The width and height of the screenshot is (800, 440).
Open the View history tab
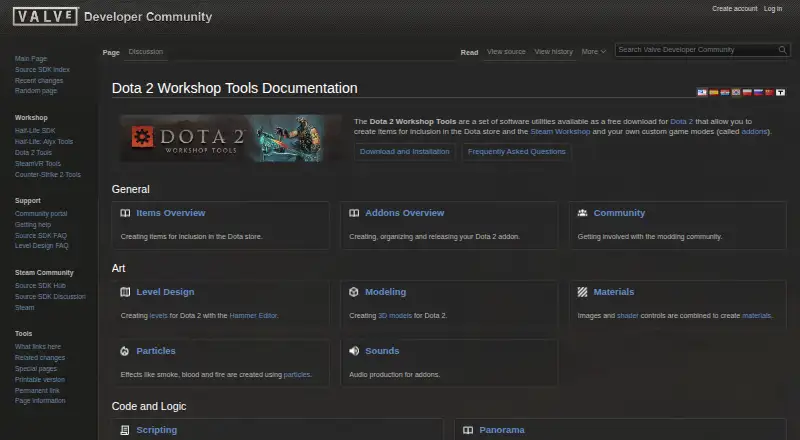[554, 52]
